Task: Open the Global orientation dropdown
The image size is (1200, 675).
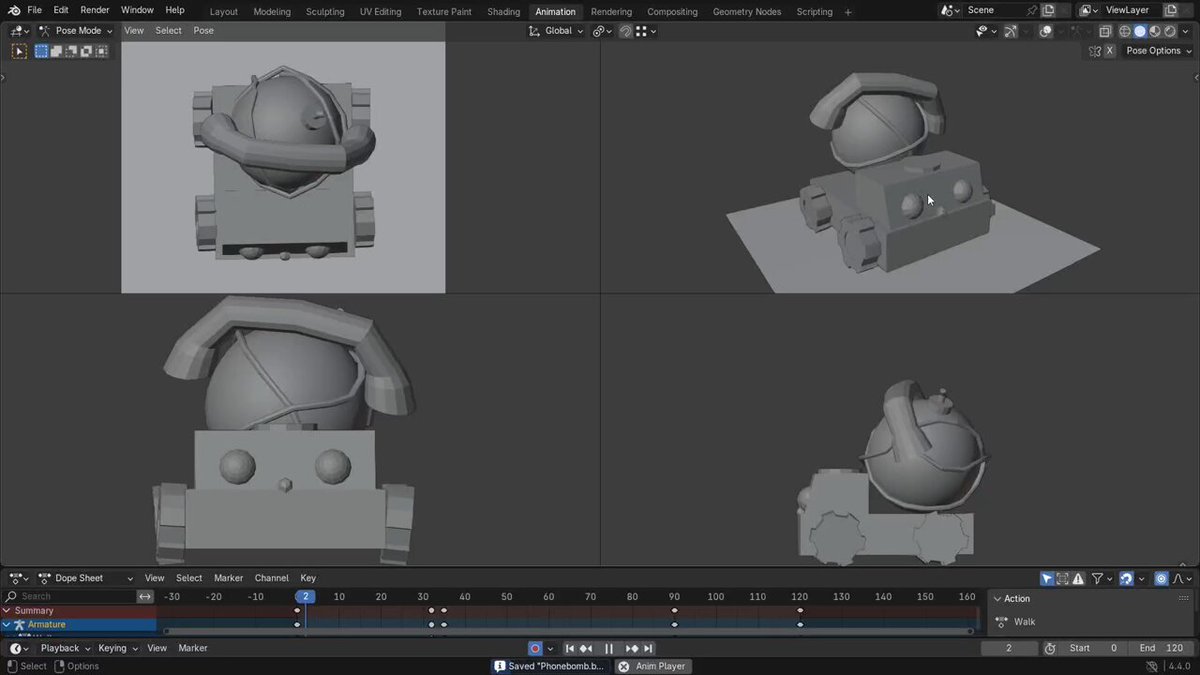Action: coord(556,31)
